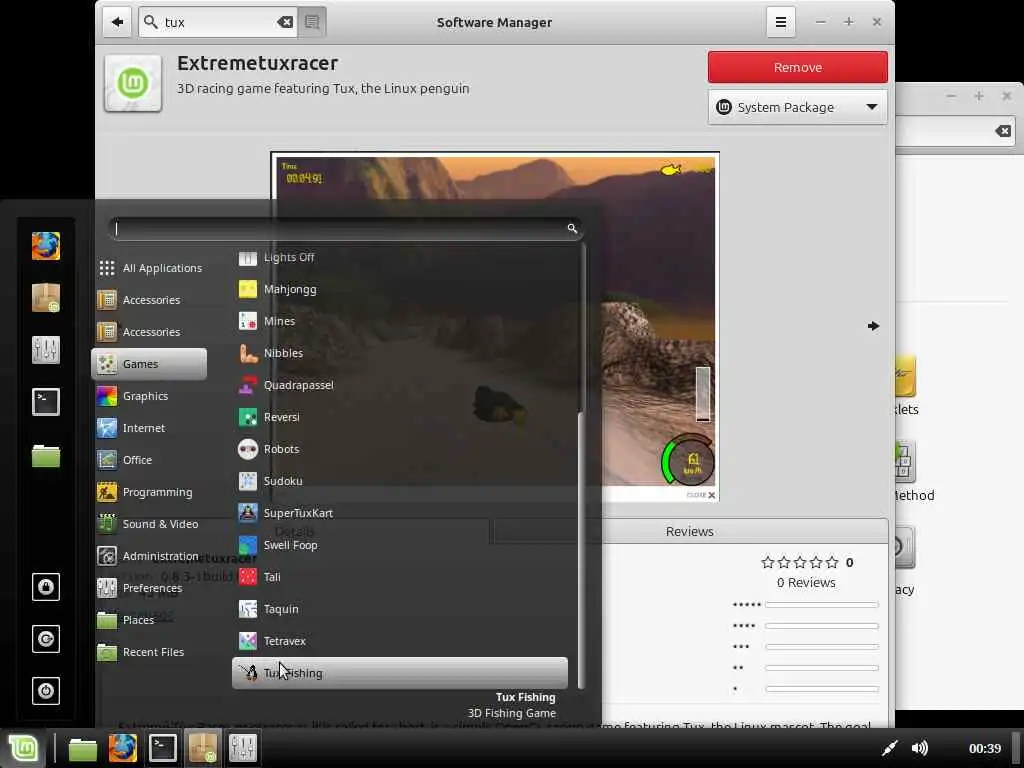
Task: Open System Settings from the menu favorites sidebar
Action: tap(46, 350)
